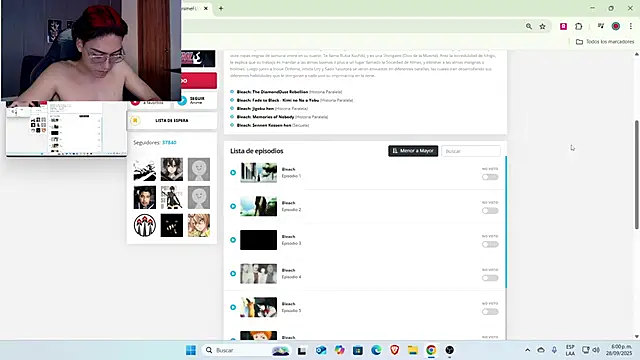Open Outlook from taskbar
The image size is (640, 360).
pyautogui.click(x=321, y=350)
